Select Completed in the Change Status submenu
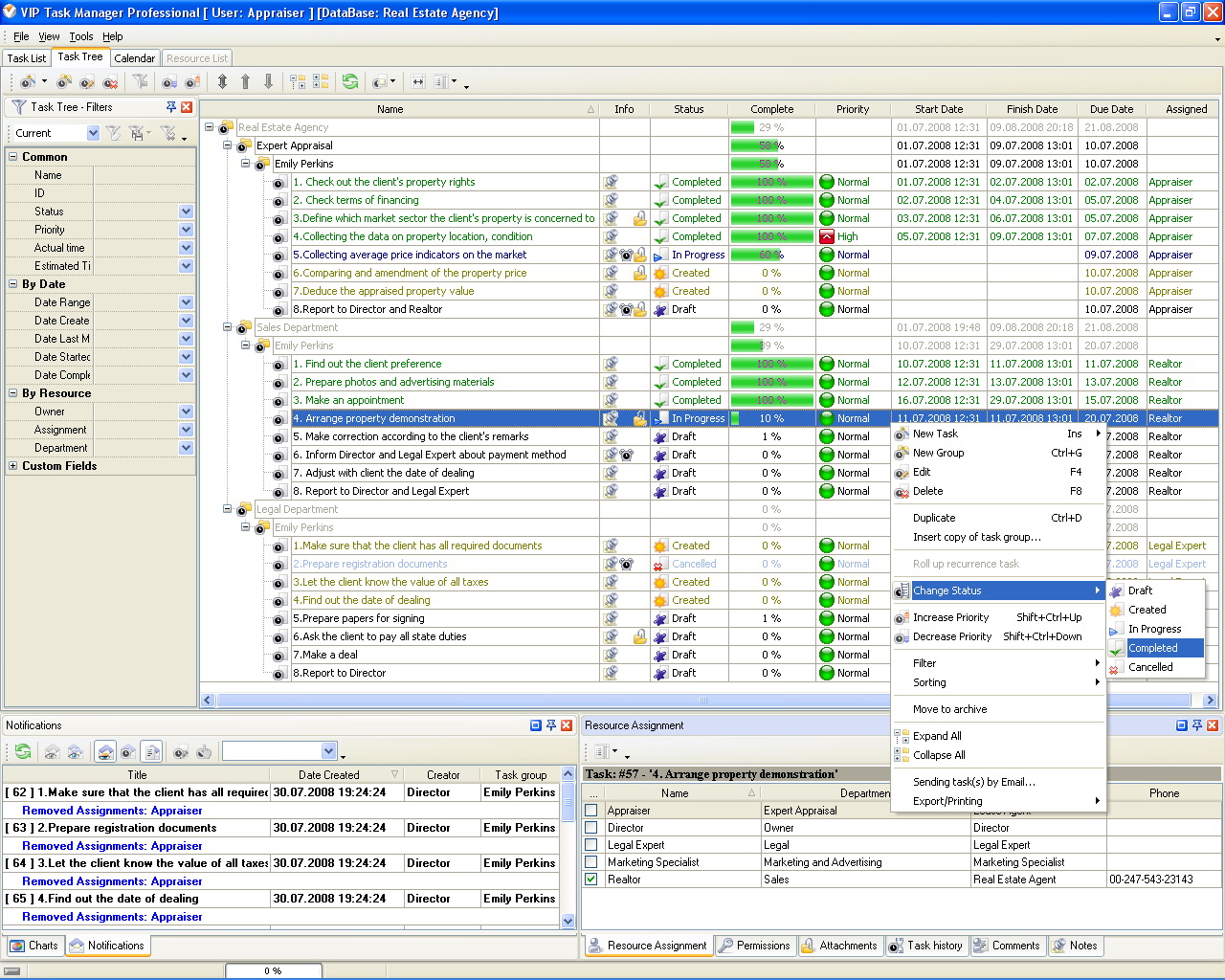The width and height of the screenshot is (1225, 980). [x=1152, y=648]
